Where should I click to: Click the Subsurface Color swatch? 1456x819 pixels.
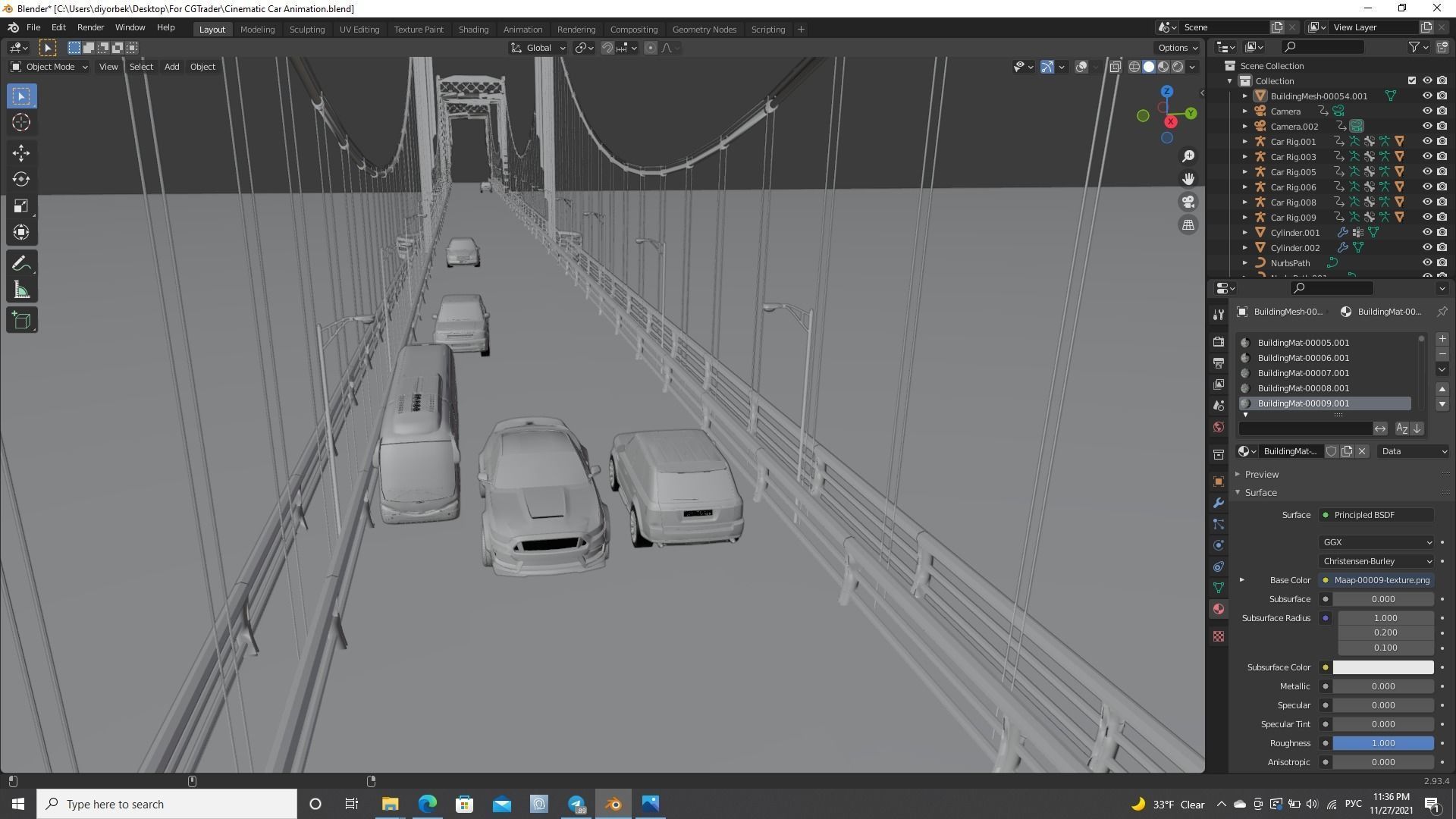[x=1383, y=668]
